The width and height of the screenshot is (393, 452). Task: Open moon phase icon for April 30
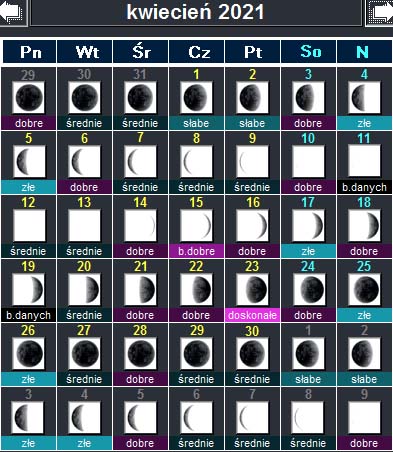pos(252,354)
